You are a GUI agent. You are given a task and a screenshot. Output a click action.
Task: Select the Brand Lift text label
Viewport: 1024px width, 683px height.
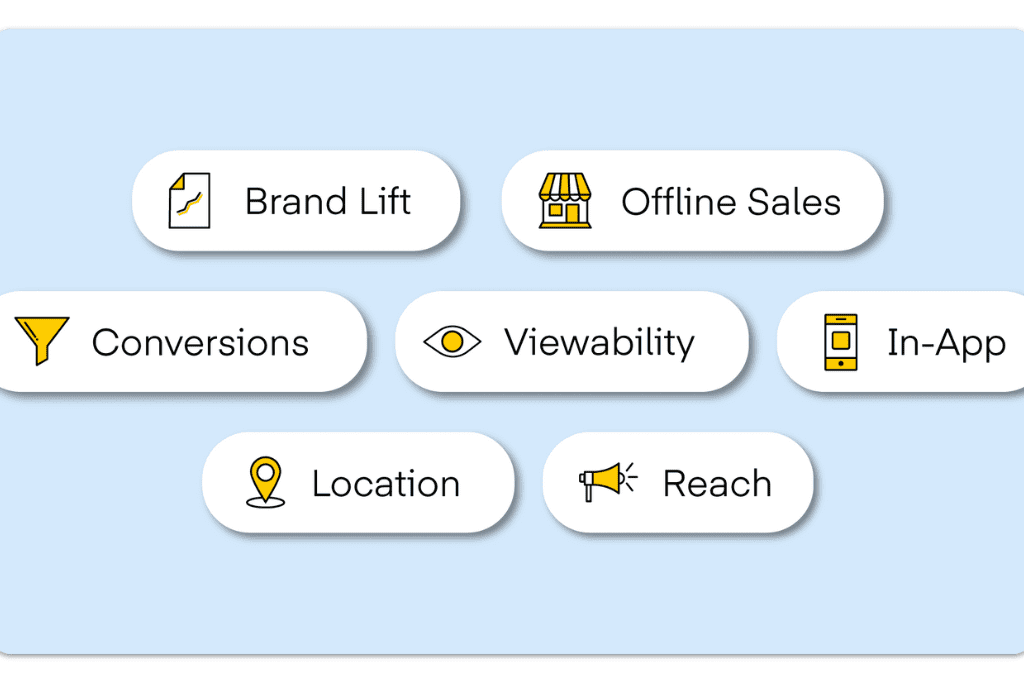coord(328,201)
